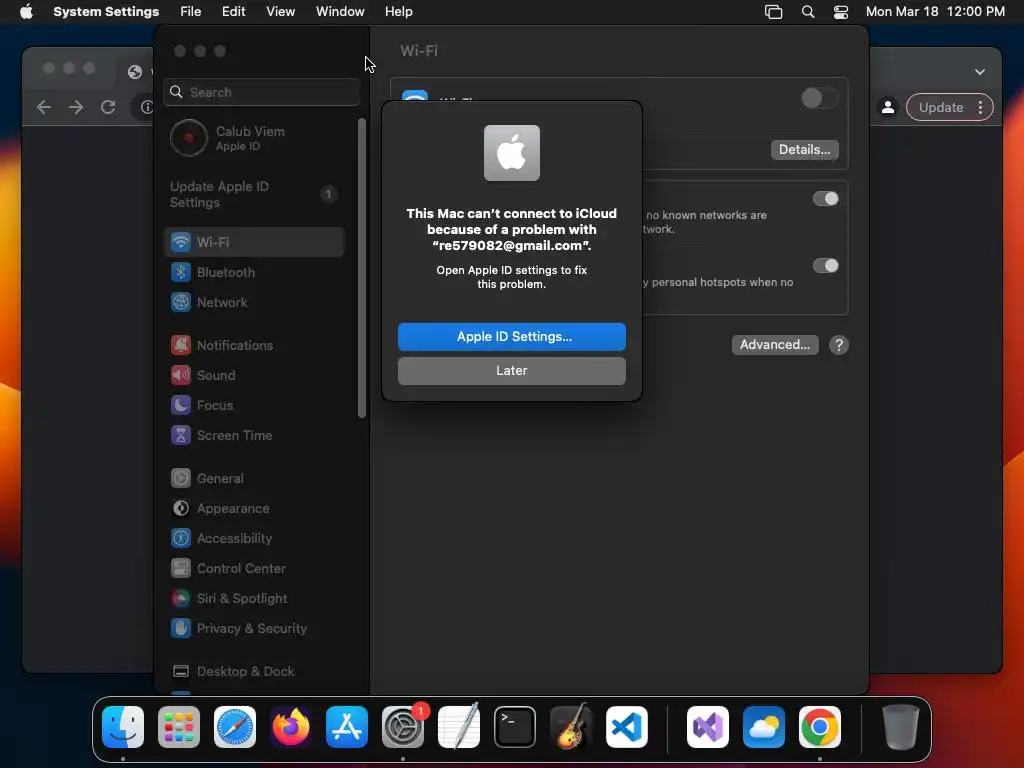Open Firefox from the Dock
The width and height of the screenshot is (1024, 768).
pyautogui.click(x=291, y=727)
